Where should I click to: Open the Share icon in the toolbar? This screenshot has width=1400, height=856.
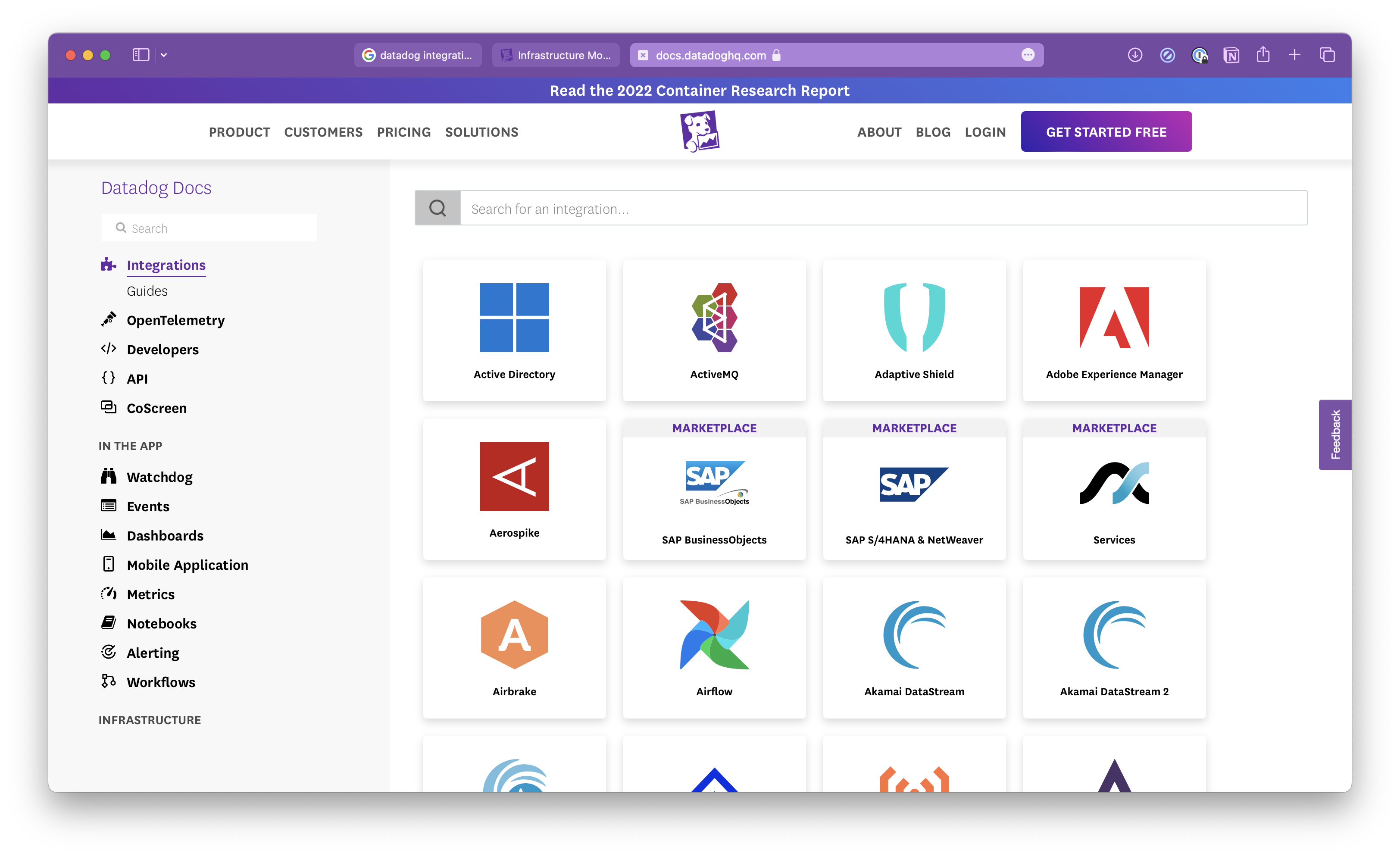1262,55
